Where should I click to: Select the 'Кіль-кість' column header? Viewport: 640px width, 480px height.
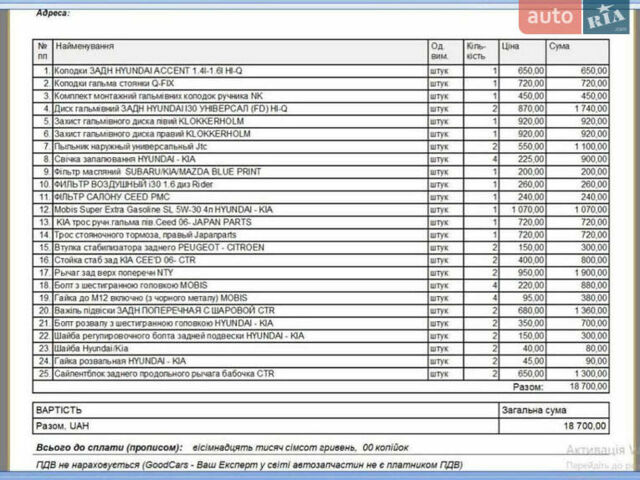476,52
